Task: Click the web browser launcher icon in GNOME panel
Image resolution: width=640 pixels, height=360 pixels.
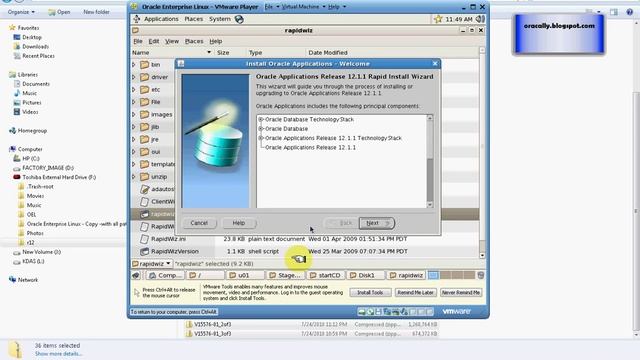Action: pos(239,19)
